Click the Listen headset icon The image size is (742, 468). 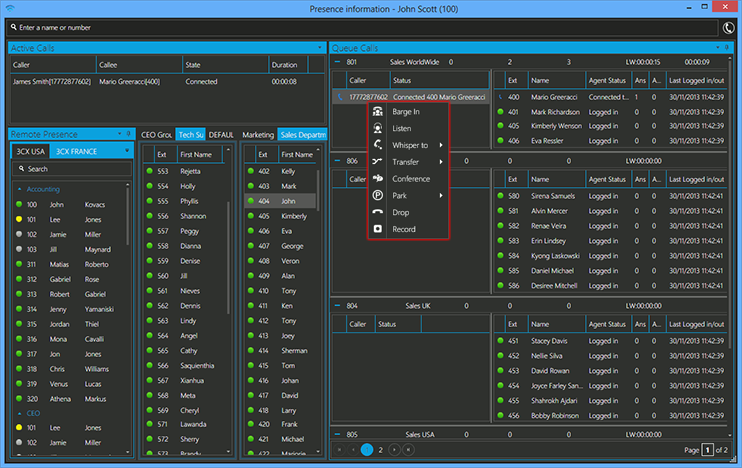pyautogui.click(x=378, y=128)
